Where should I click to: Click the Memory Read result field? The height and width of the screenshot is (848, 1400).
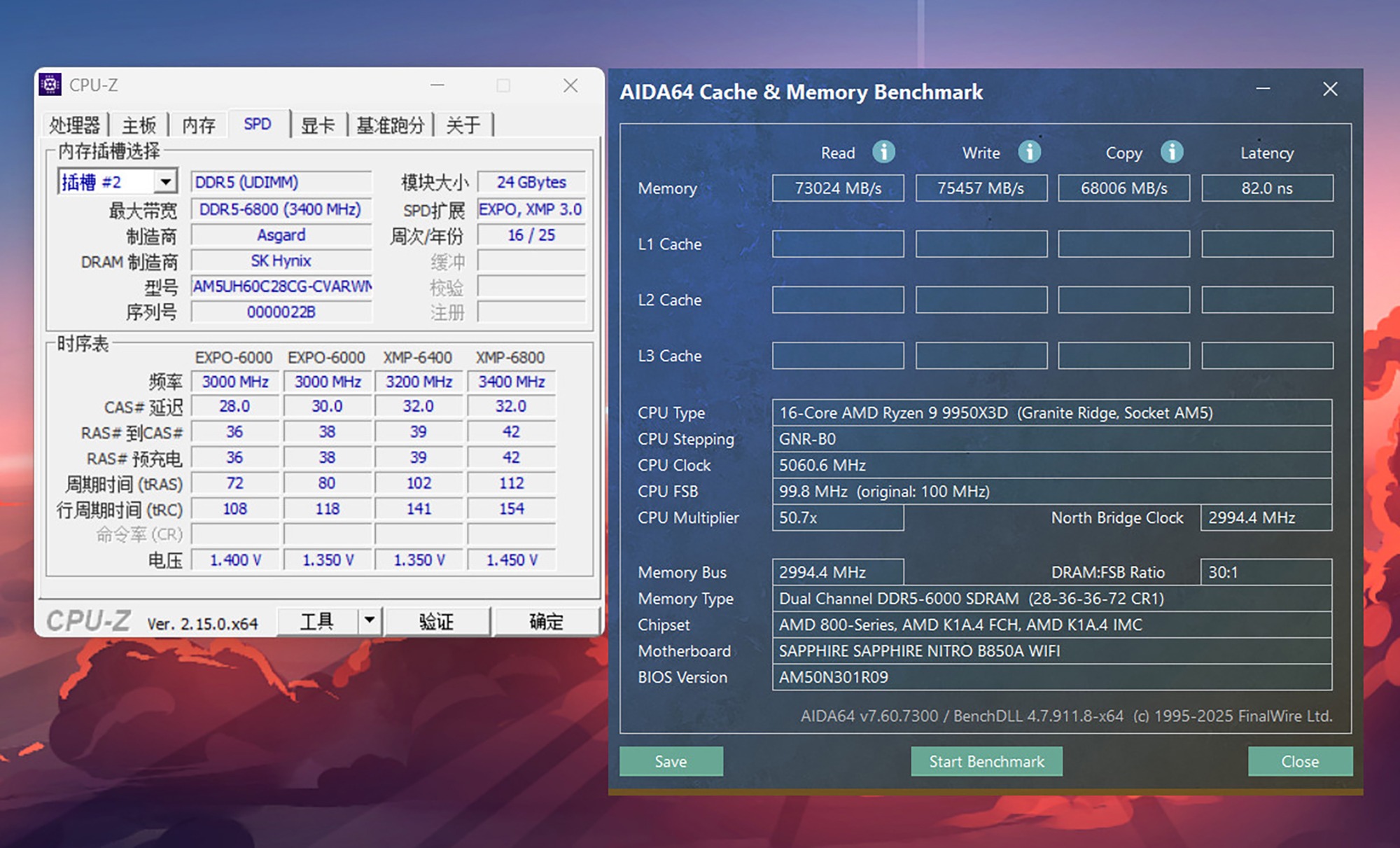[x=838, y=188]
